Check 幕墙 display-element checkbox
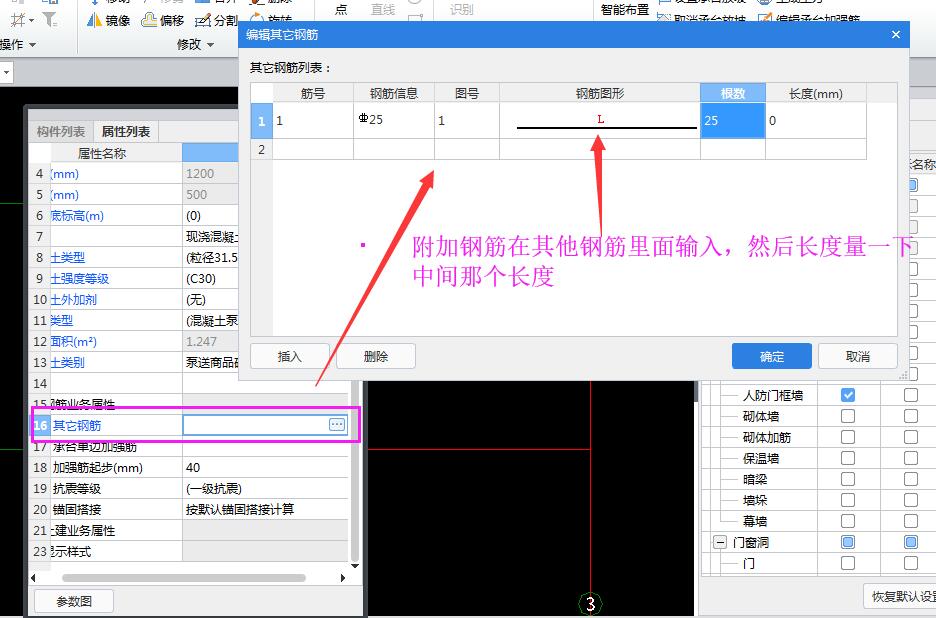The height and width of the screenshot is (618, 936). 848,521
